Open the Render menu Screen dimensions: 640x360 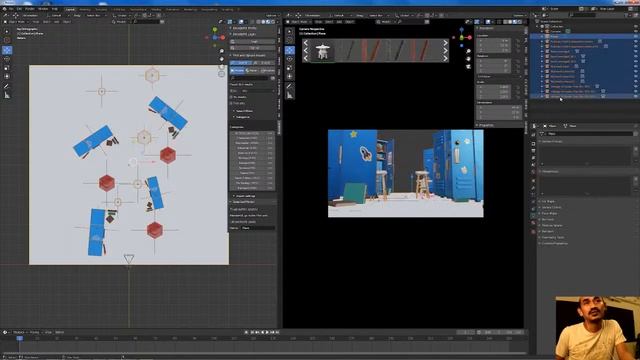[30, 9]
